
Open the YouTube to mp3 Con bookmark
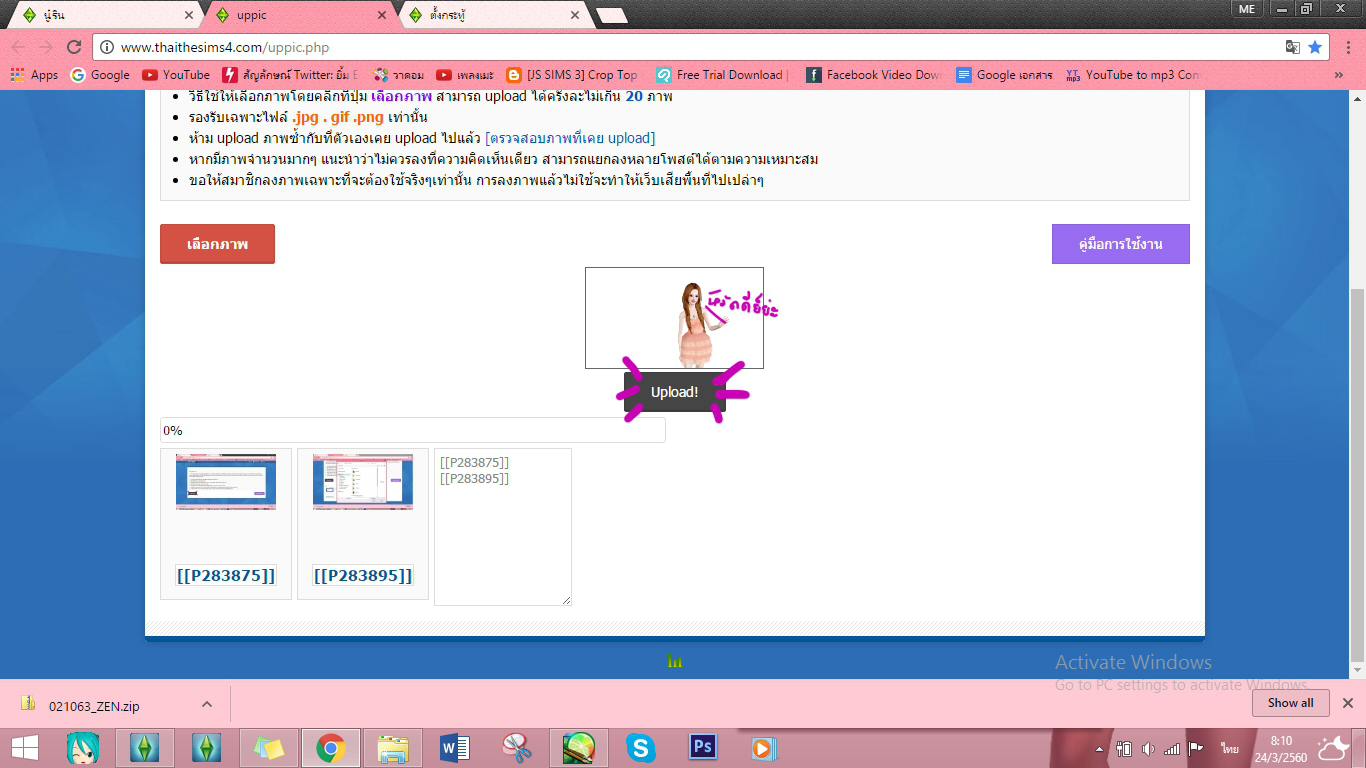pyautogui.click(x=1132, y=75)
